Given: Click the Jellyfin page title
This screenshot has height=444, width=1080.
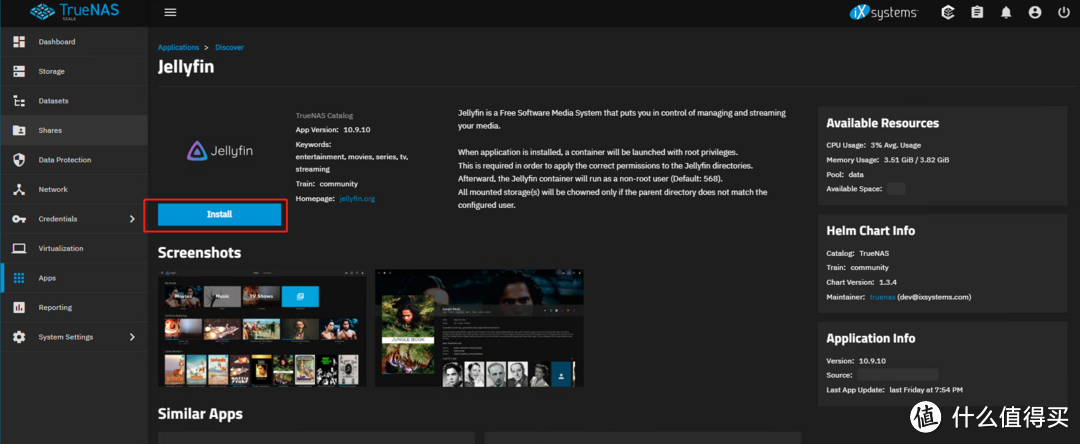Looking at the screenshot, I should click(186, 69).
